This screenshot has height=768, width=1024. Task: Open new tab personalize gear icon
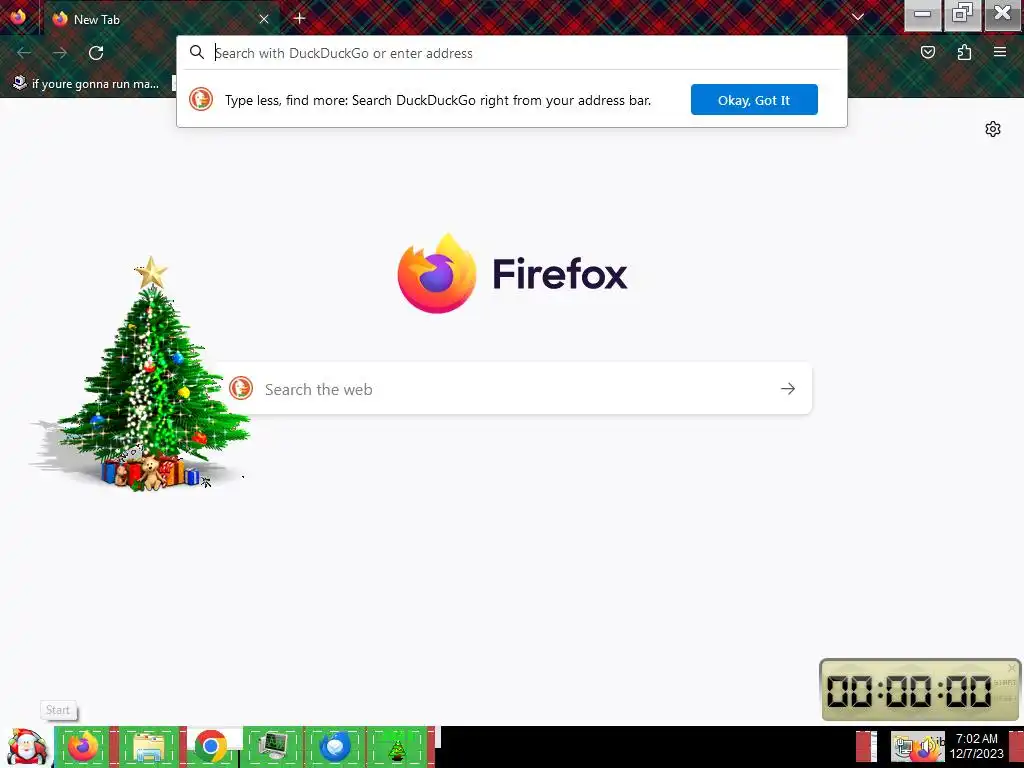pyautogui.click(x=993, y=129)
